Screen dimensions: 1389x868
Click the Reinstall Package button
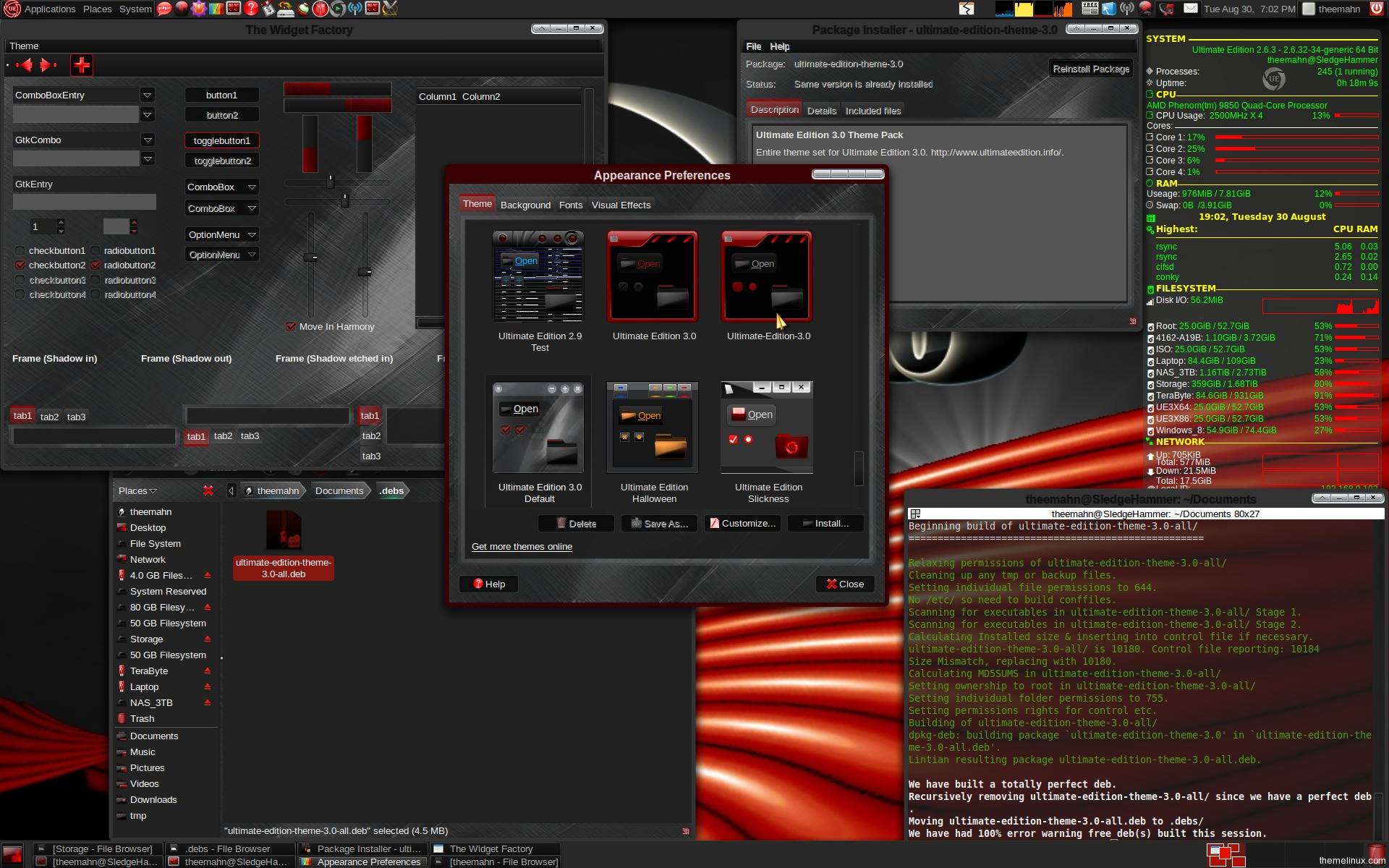[1091, 69]
